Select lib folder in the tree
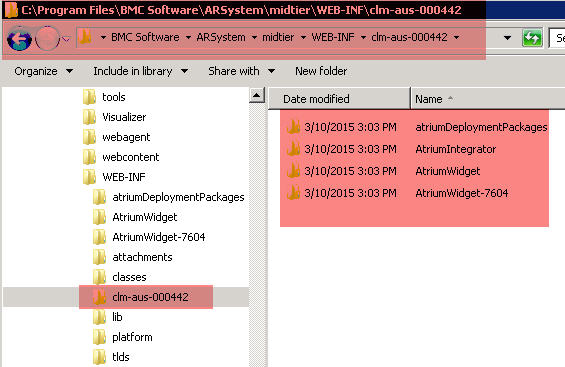The image size is (565, 367). [x=117, y=317]
